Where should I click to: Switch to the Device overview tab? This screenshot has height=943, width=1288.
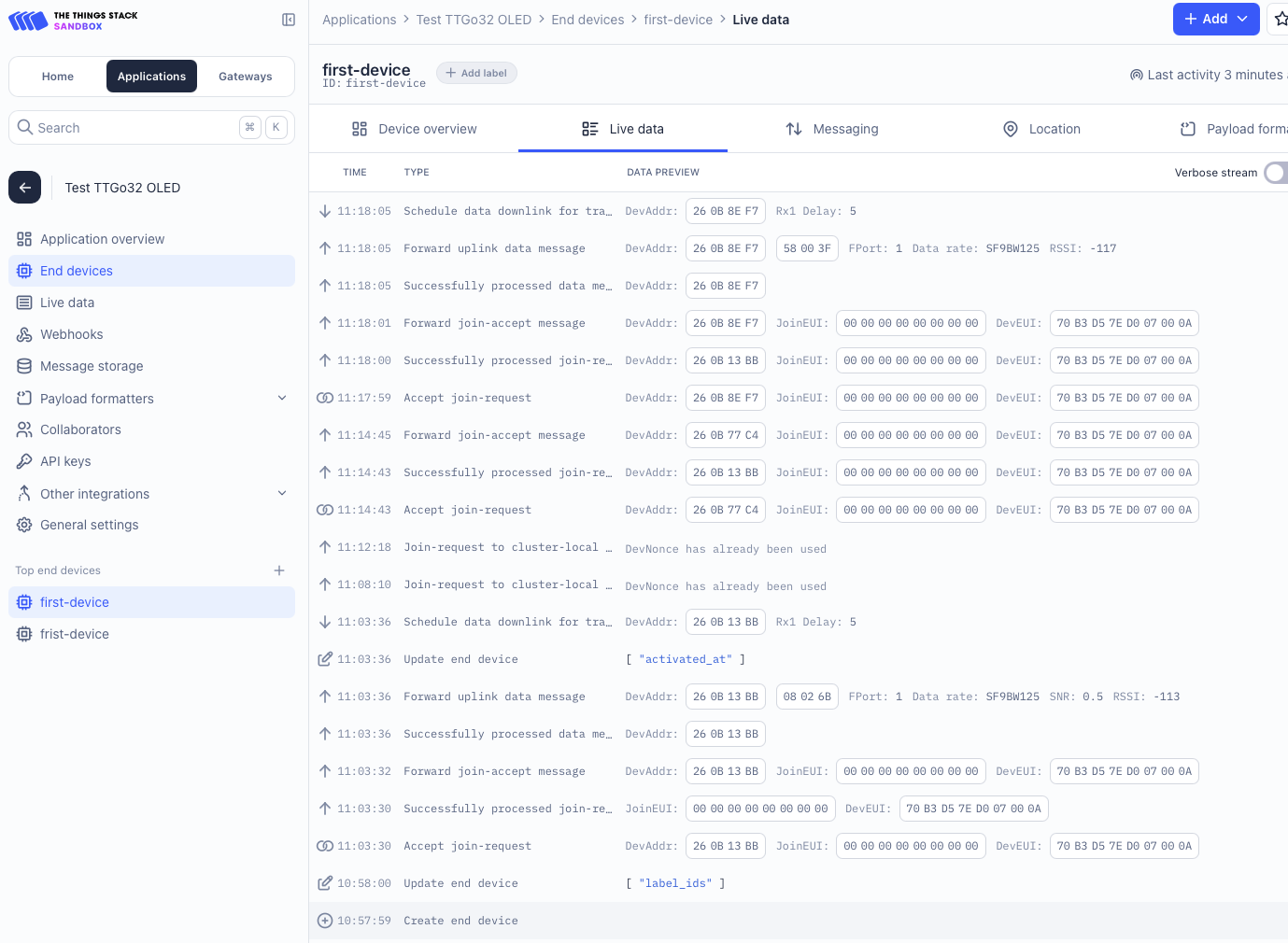click(414, 129)
